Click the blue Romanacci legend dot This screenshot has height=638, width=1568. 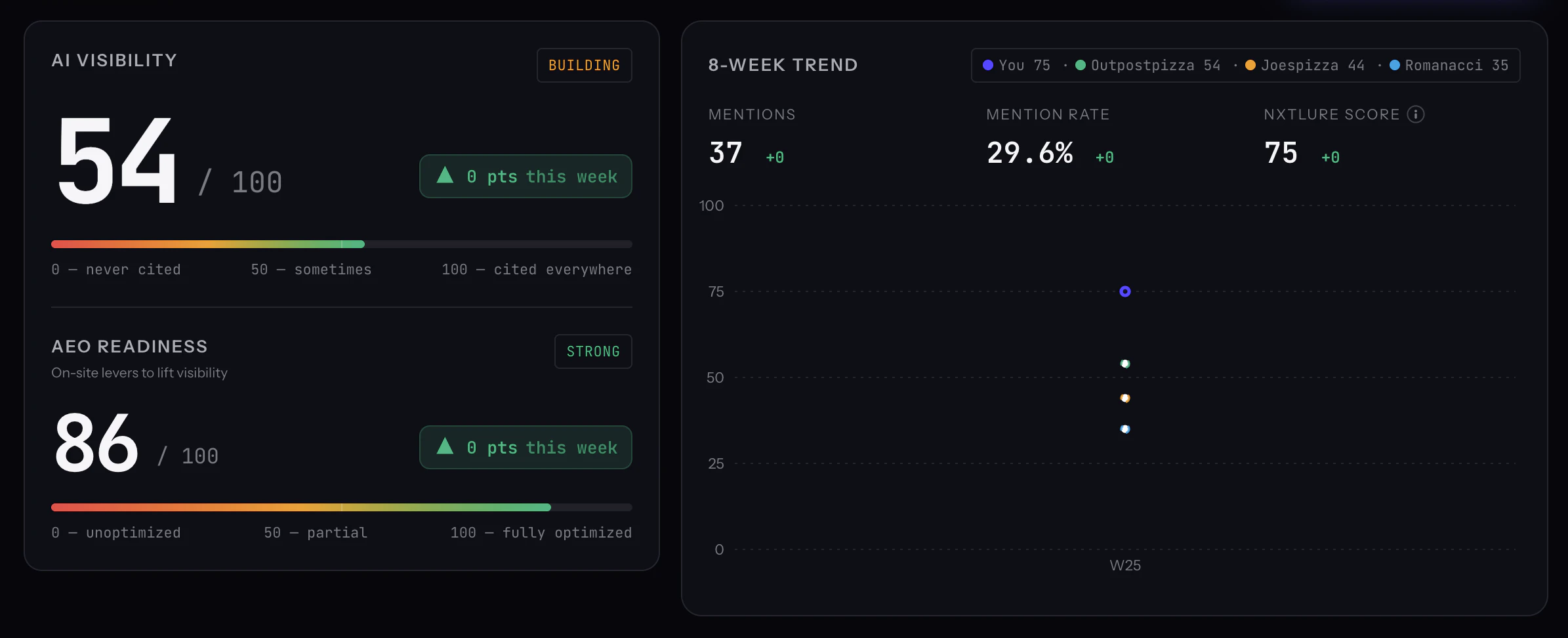tap(1395, 65)
